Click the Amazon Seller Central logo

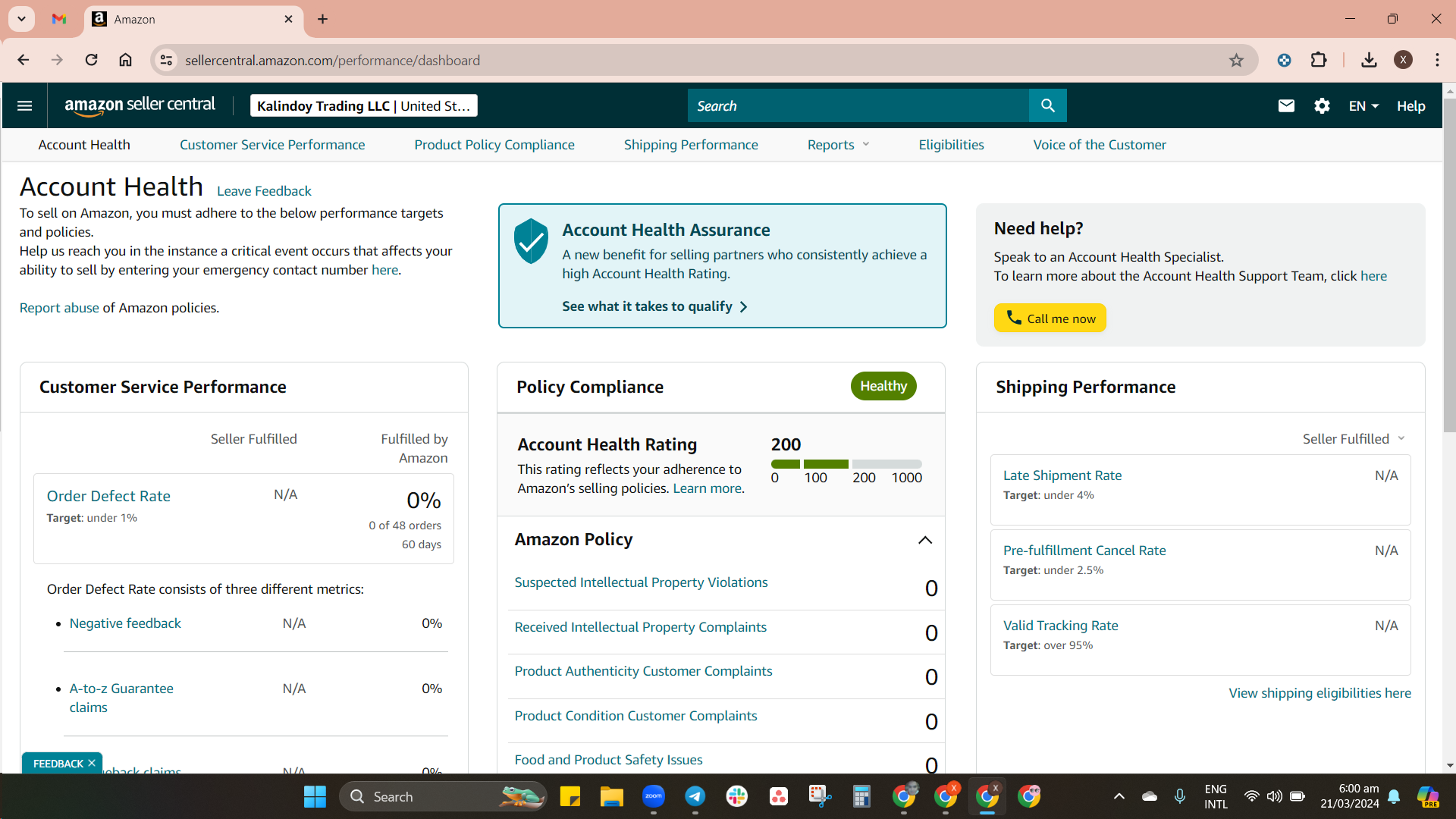click(x=140, y=105)
